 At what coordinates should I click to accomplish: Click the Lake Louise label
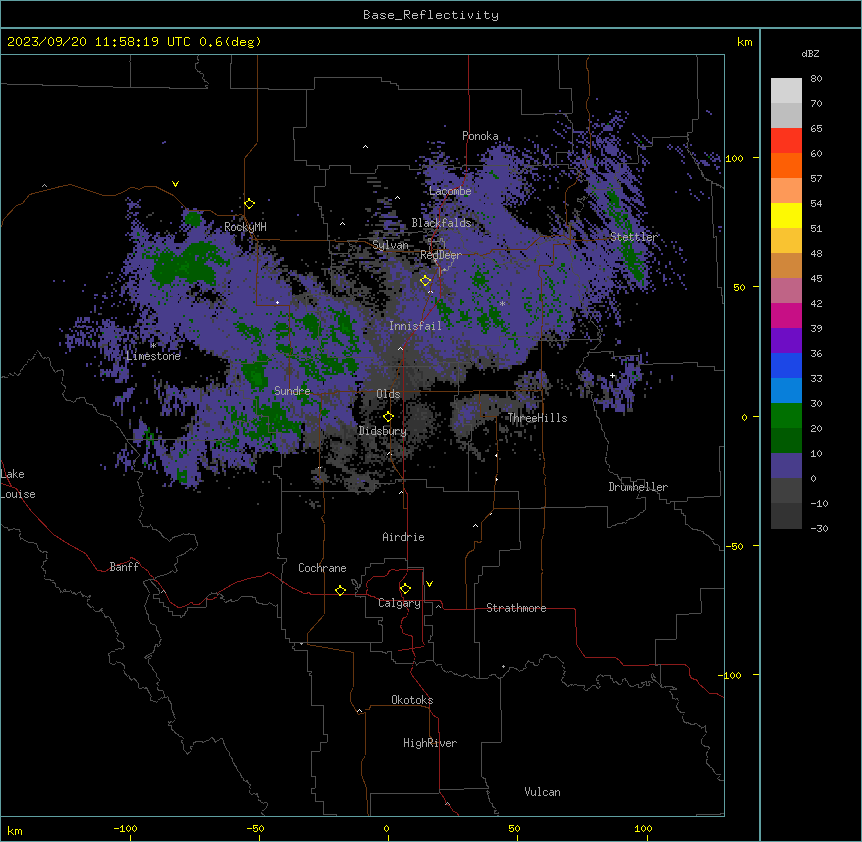click(x=18, y=484)
